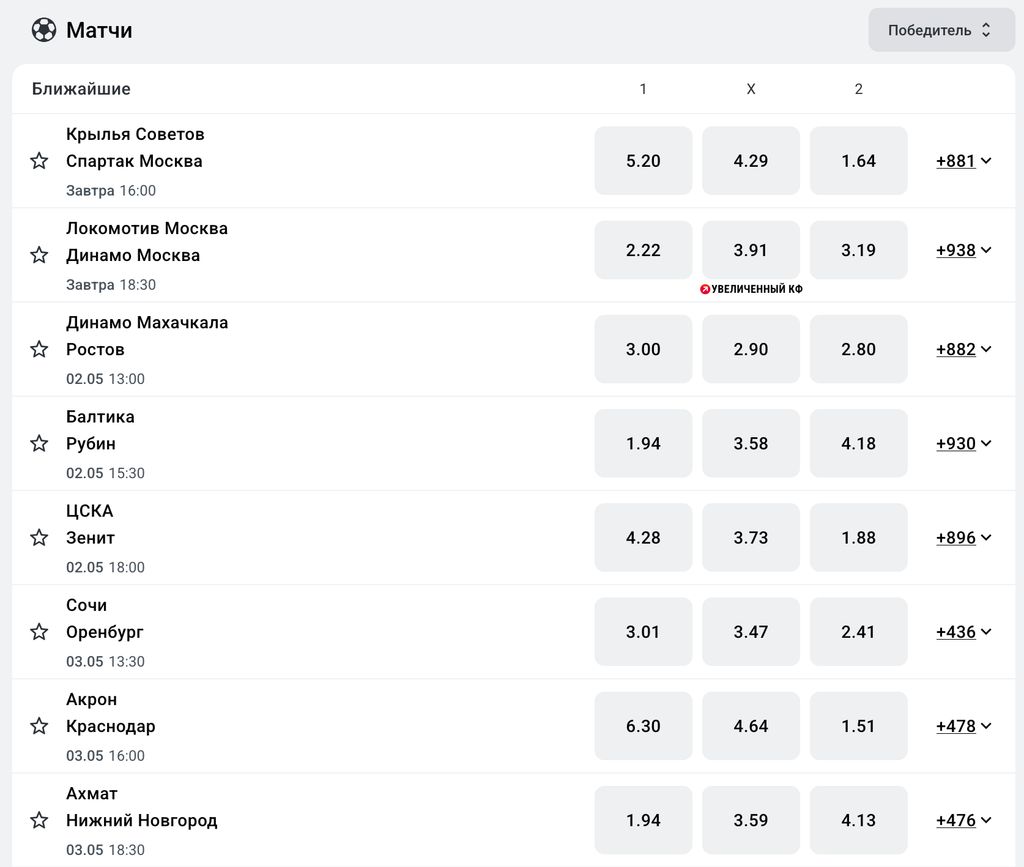Screen dimensions: 1024x867
Task: Click the soccer ball icon beside Матчи
Action: pyautogui.click(x=44, y=30)
